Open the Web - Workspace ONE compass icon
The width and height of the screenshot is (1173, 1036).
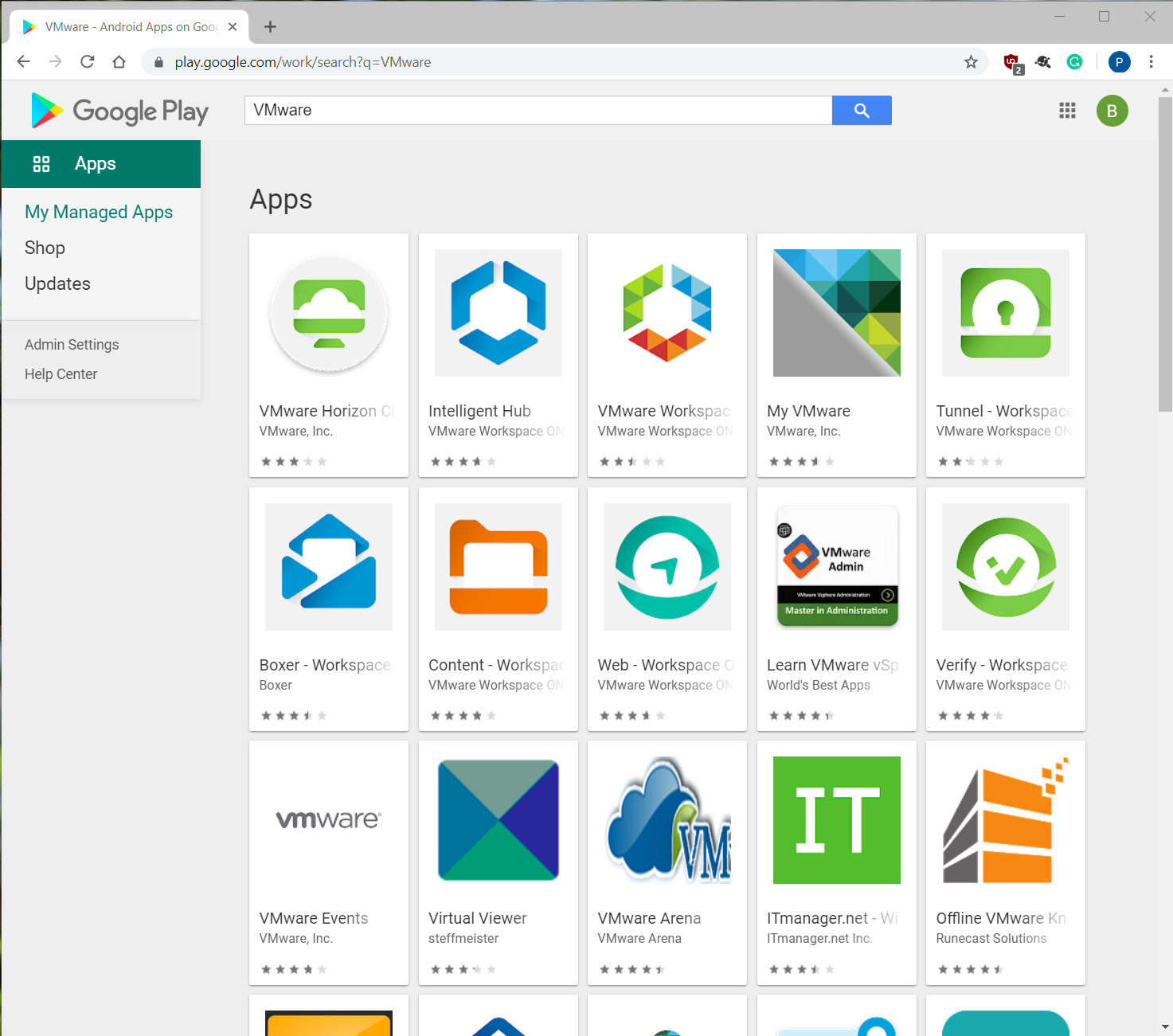[x=667, y=567]
